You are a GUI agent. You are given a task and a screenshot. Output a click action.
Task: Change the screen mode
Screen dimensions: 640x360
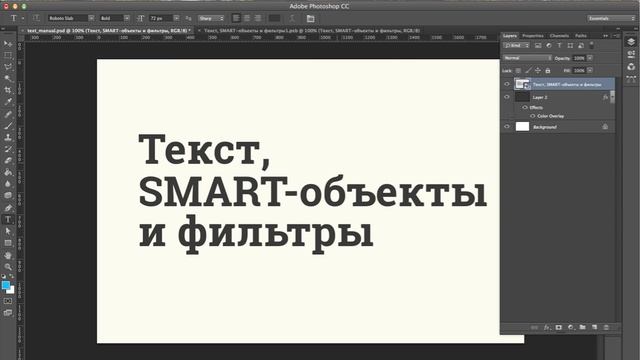click(x=8, y=313)
